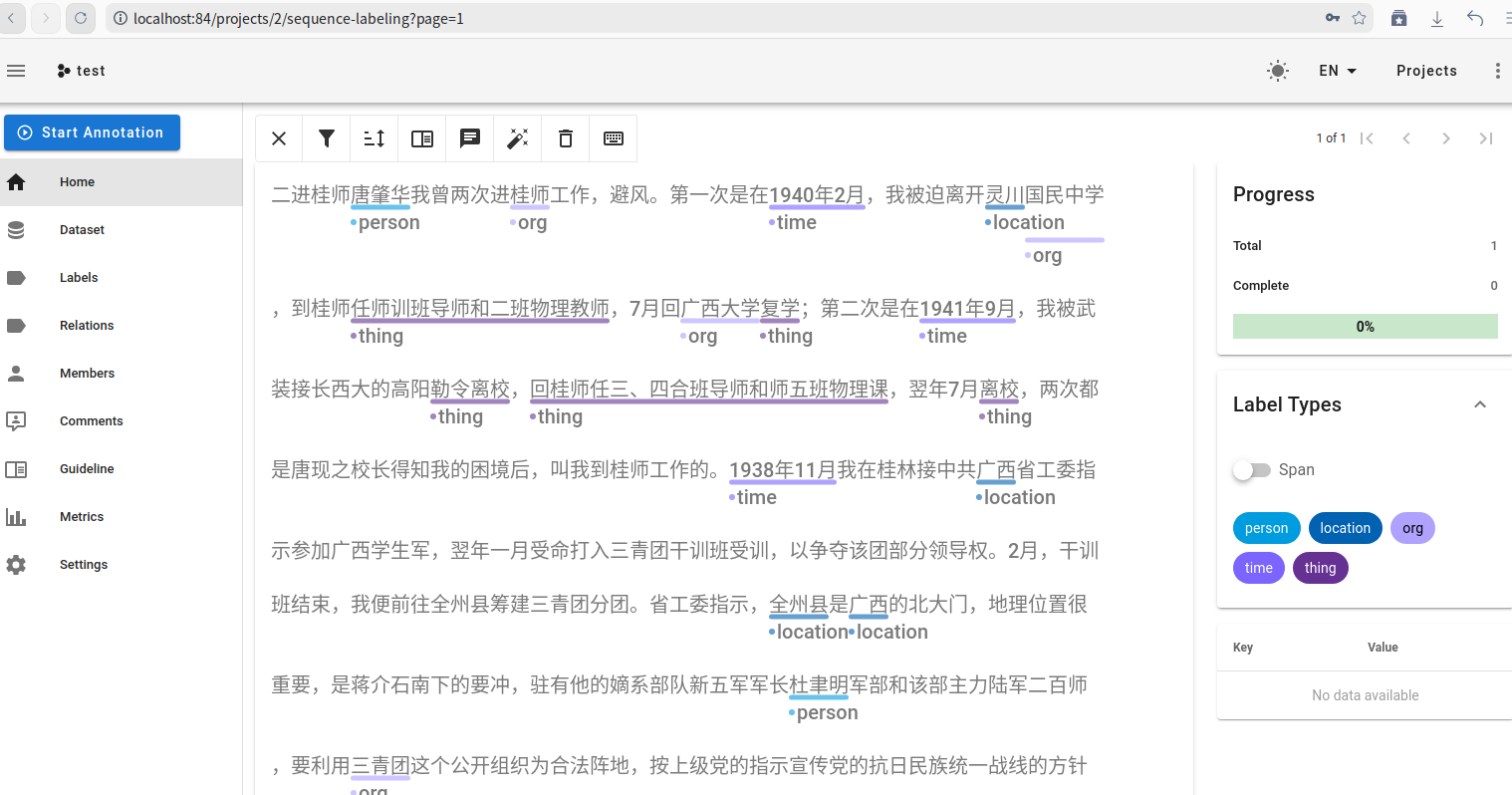
Task: Click the auto-labeling magic wand icon
Action: (x=518, y=138)
